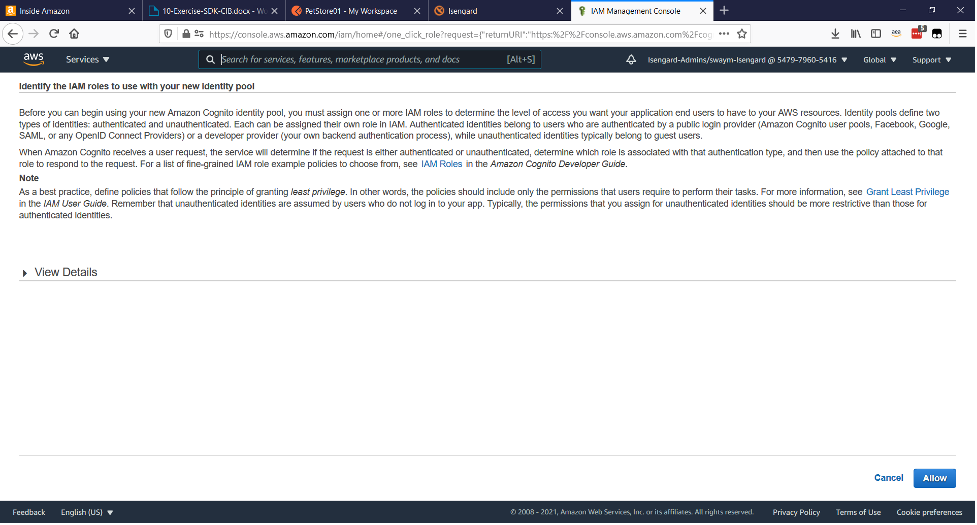
Task: Open the AWS notifications bell
Action: coord(631,60)
